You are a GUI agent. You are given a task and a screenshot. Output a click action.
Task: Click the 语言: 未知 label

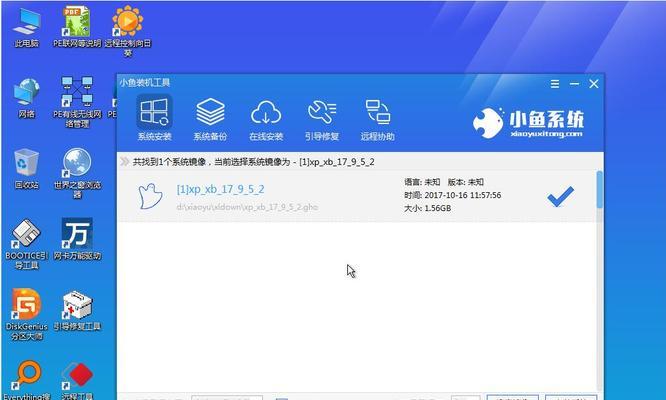point(422,182)
